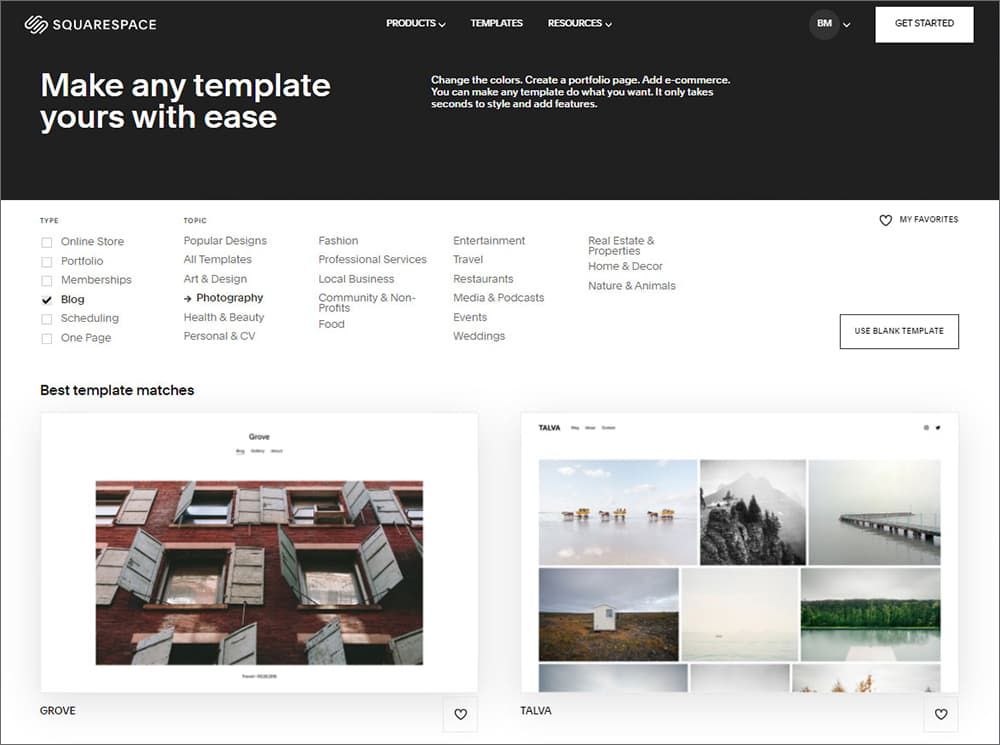Screen dimensions: 1000x745
Task: Enable the Memberships checkbox
Action: point(47,281)
